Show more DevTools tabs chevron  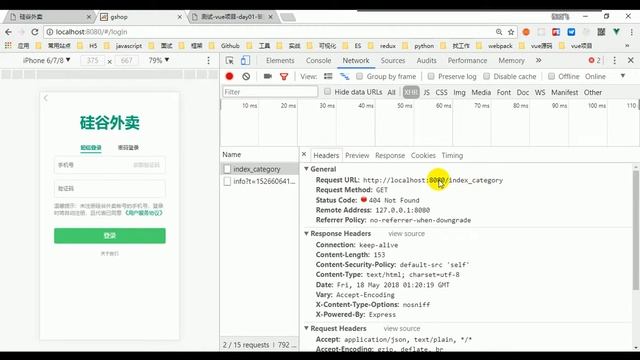pos(538,60)
